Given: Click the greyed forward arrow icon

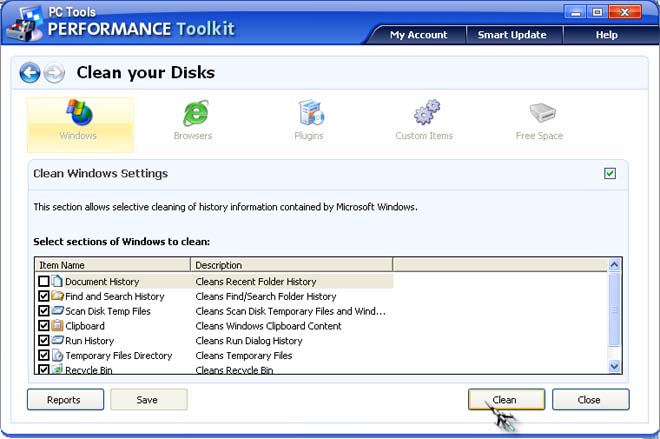Looking at the screenshot, I should pos(55,73).
